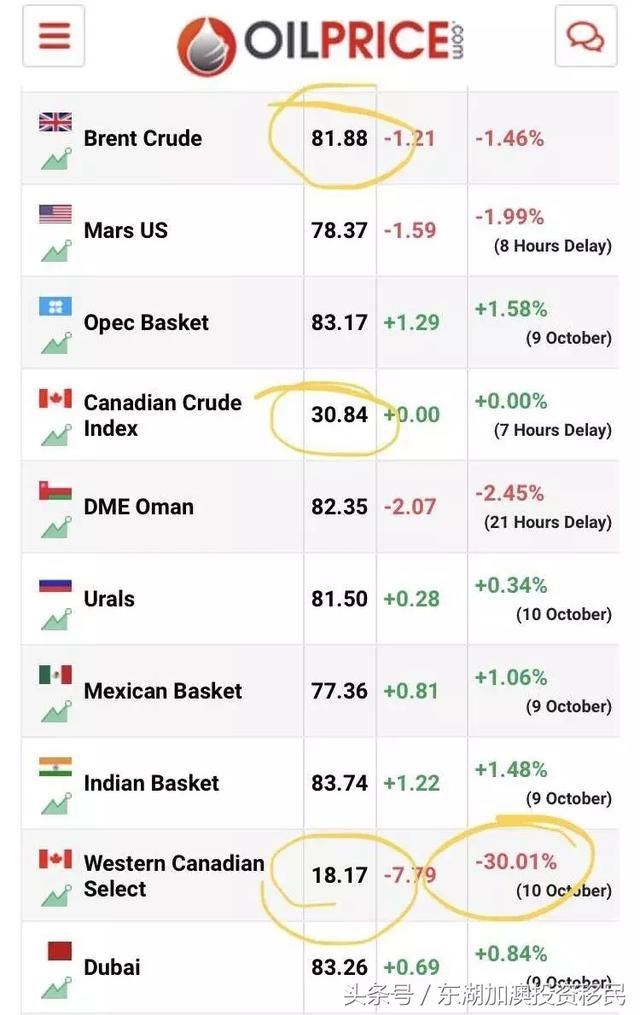Viewport: 640px width, 1015px height.
Task: Select the Western Canadian Select label
Action: (x=174, y=875)
